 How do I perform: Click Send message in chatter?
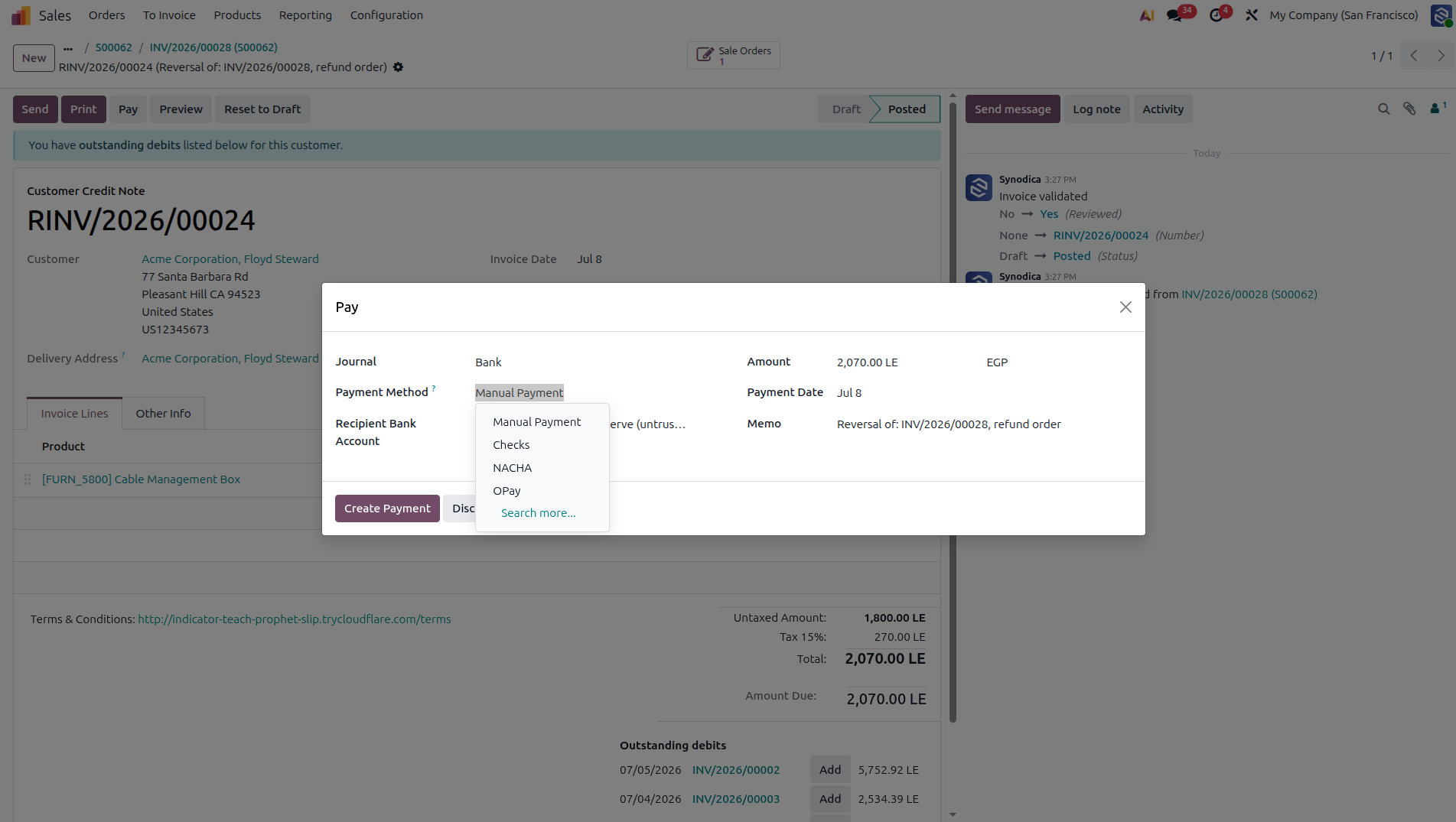[1012, 109]
